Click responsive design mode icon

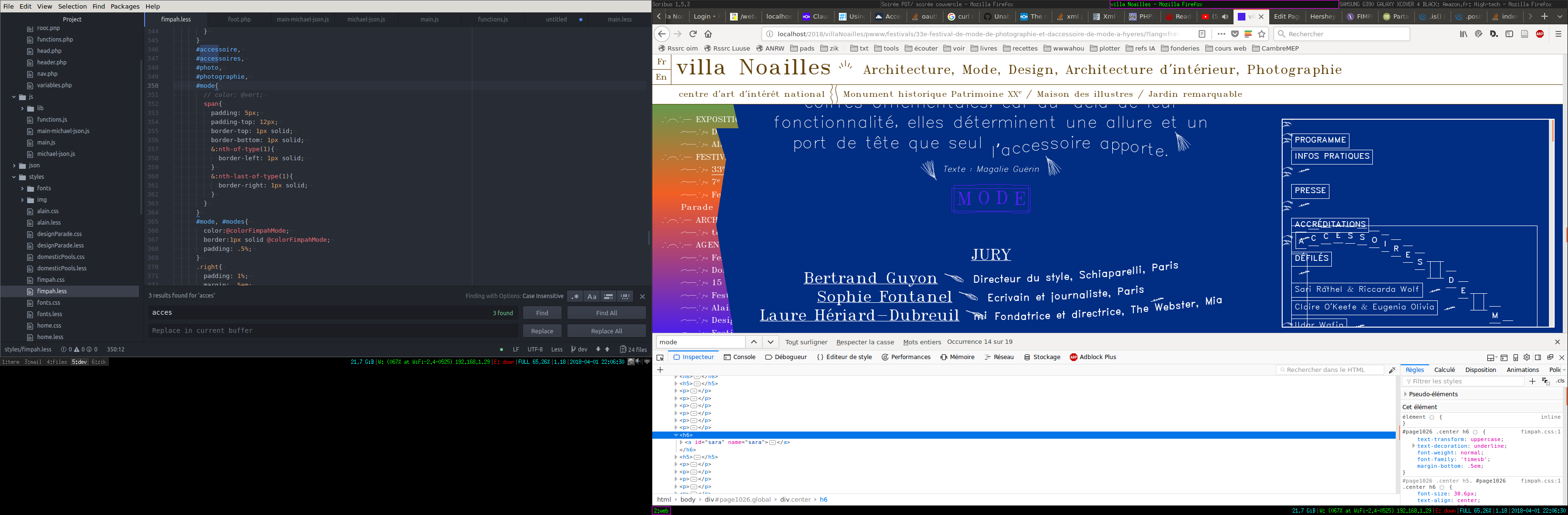click(1516, 358)
